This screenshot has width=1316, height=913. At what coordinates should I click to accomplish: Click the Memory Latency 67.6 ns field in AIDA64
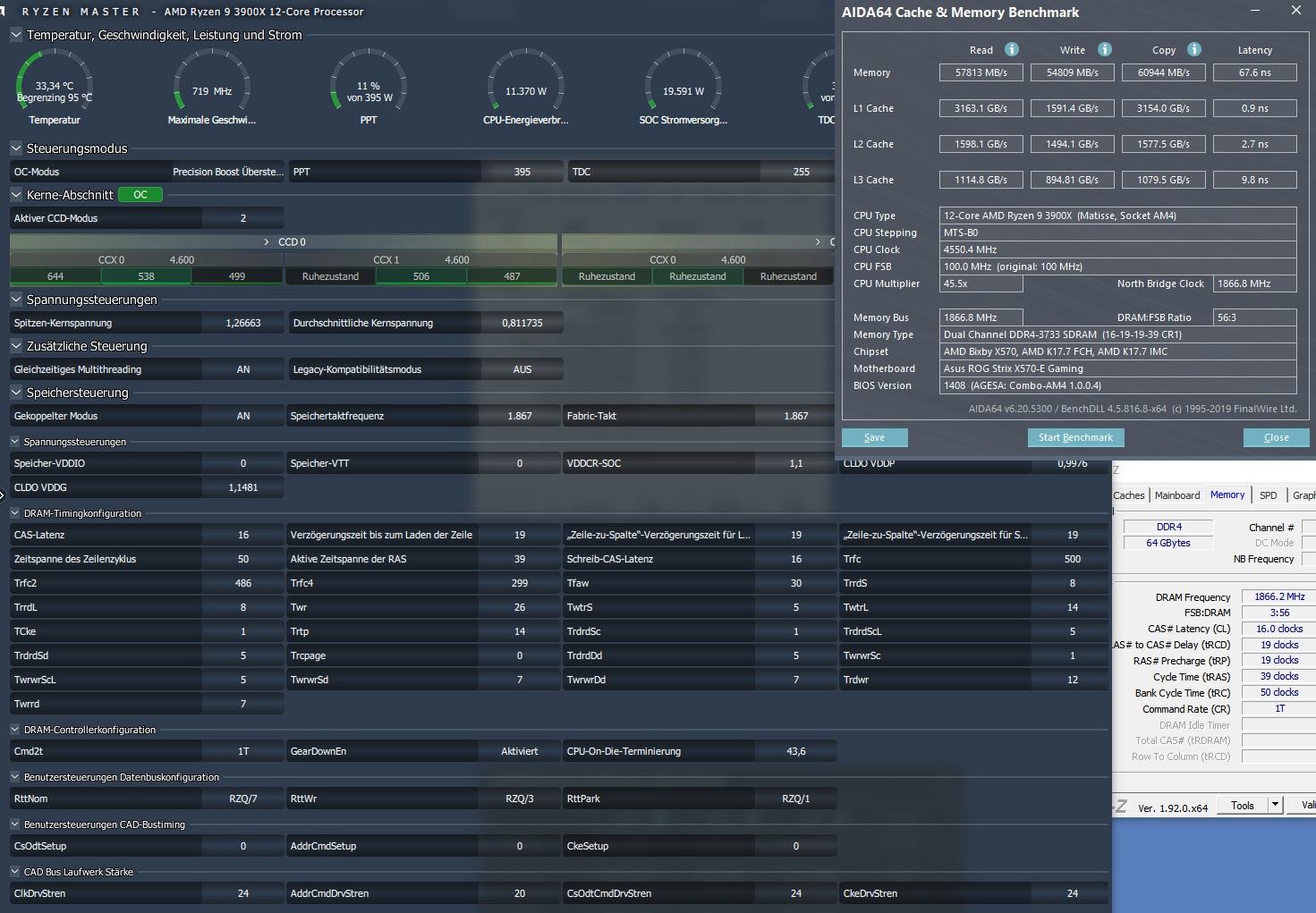point(1255,72)
